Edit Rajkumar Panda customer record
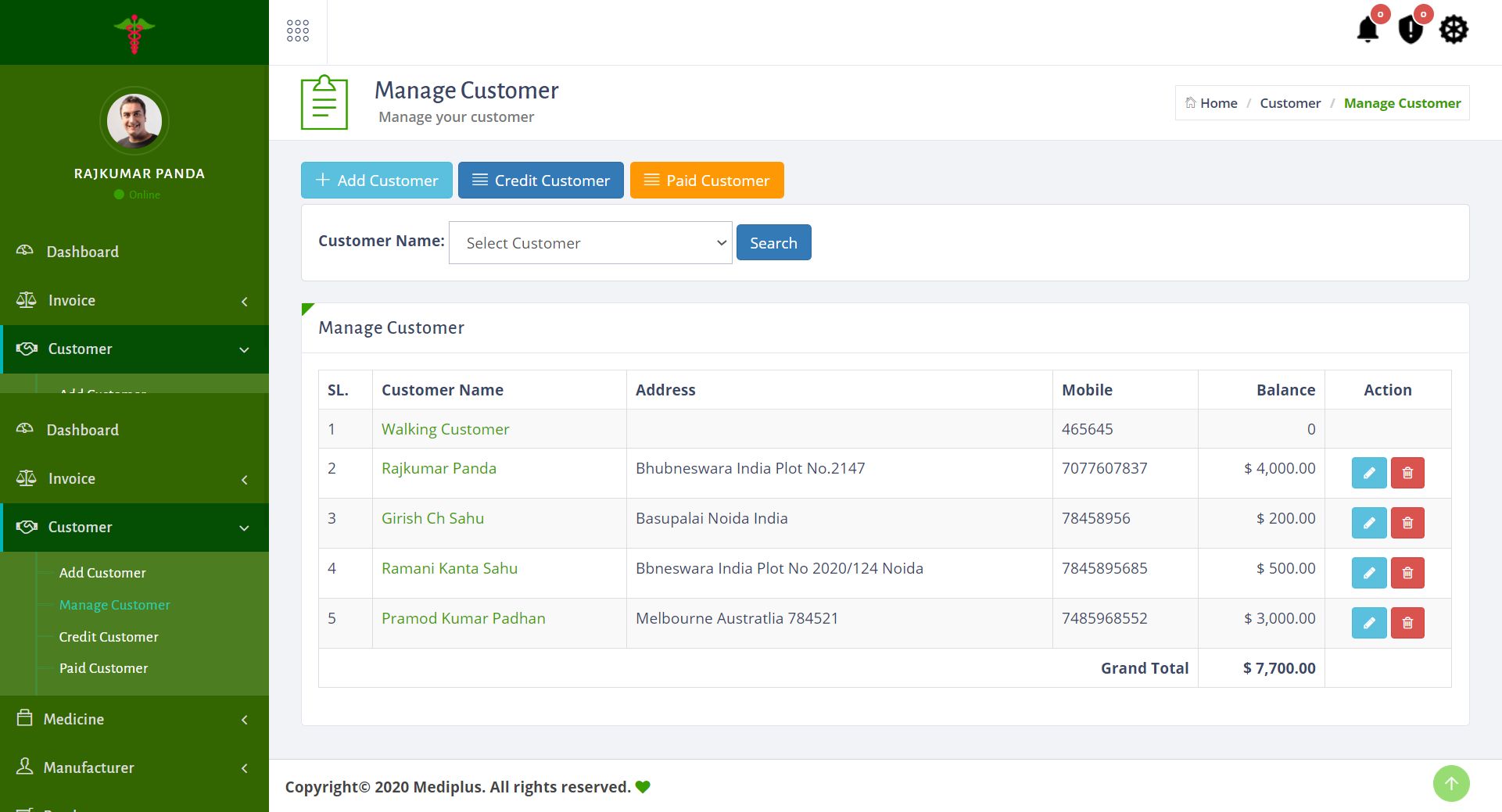 (x=1368, y=473)
